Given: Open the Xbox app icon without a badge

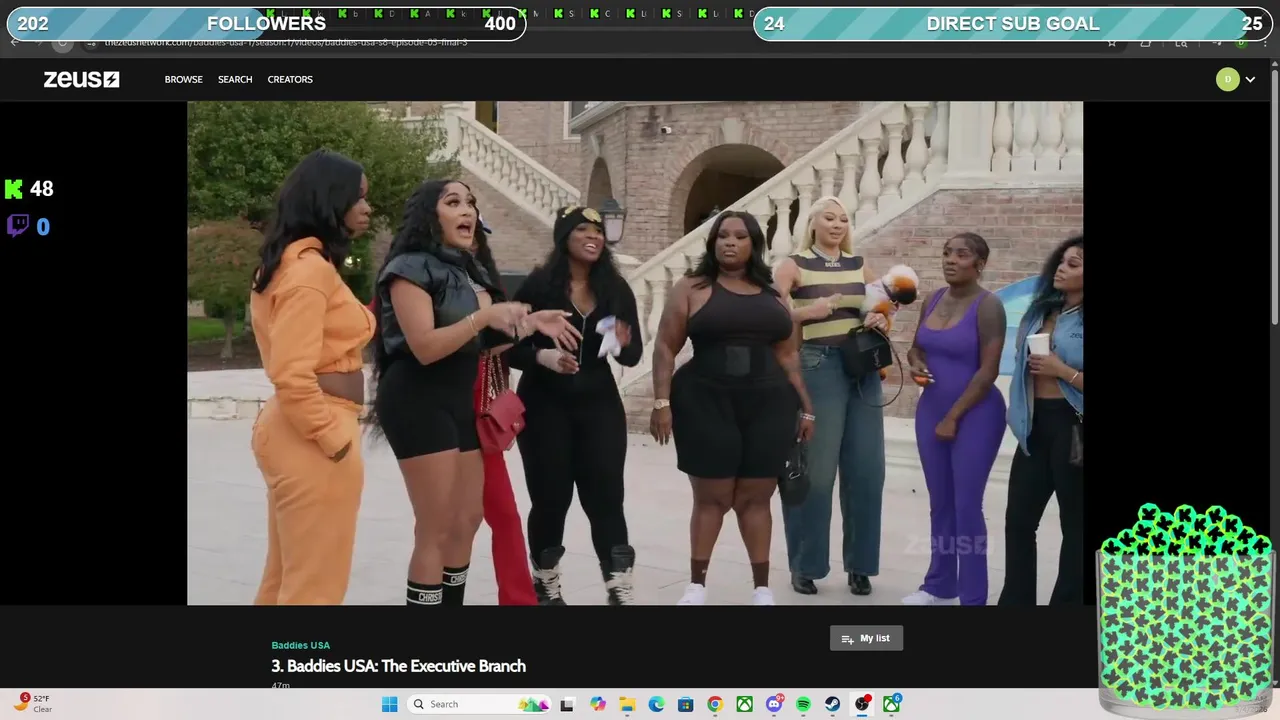Looking at the screenshot, I should point(744,704).
